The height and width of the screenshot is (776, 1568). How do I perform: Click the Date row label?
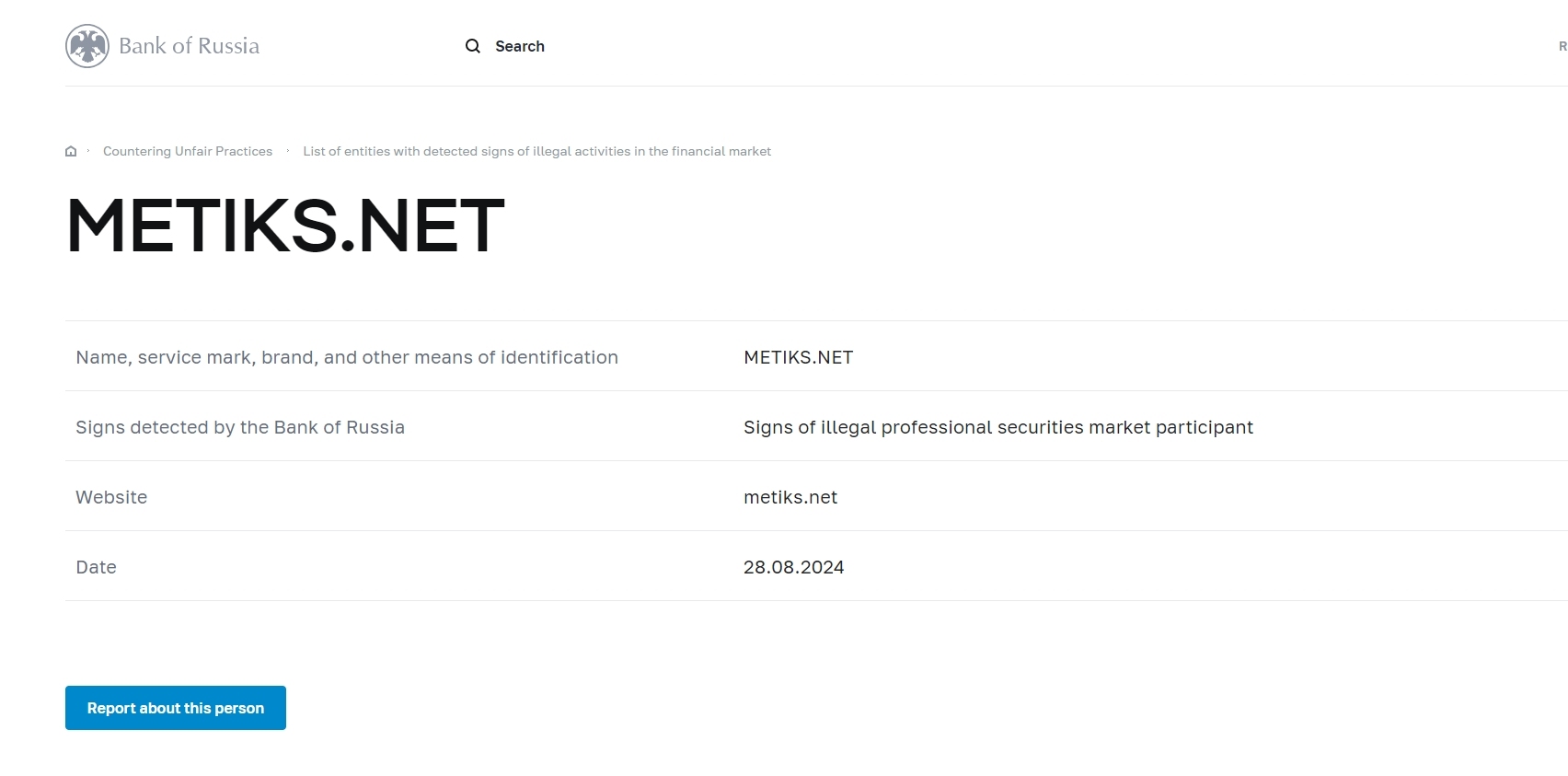coord(96,567)
